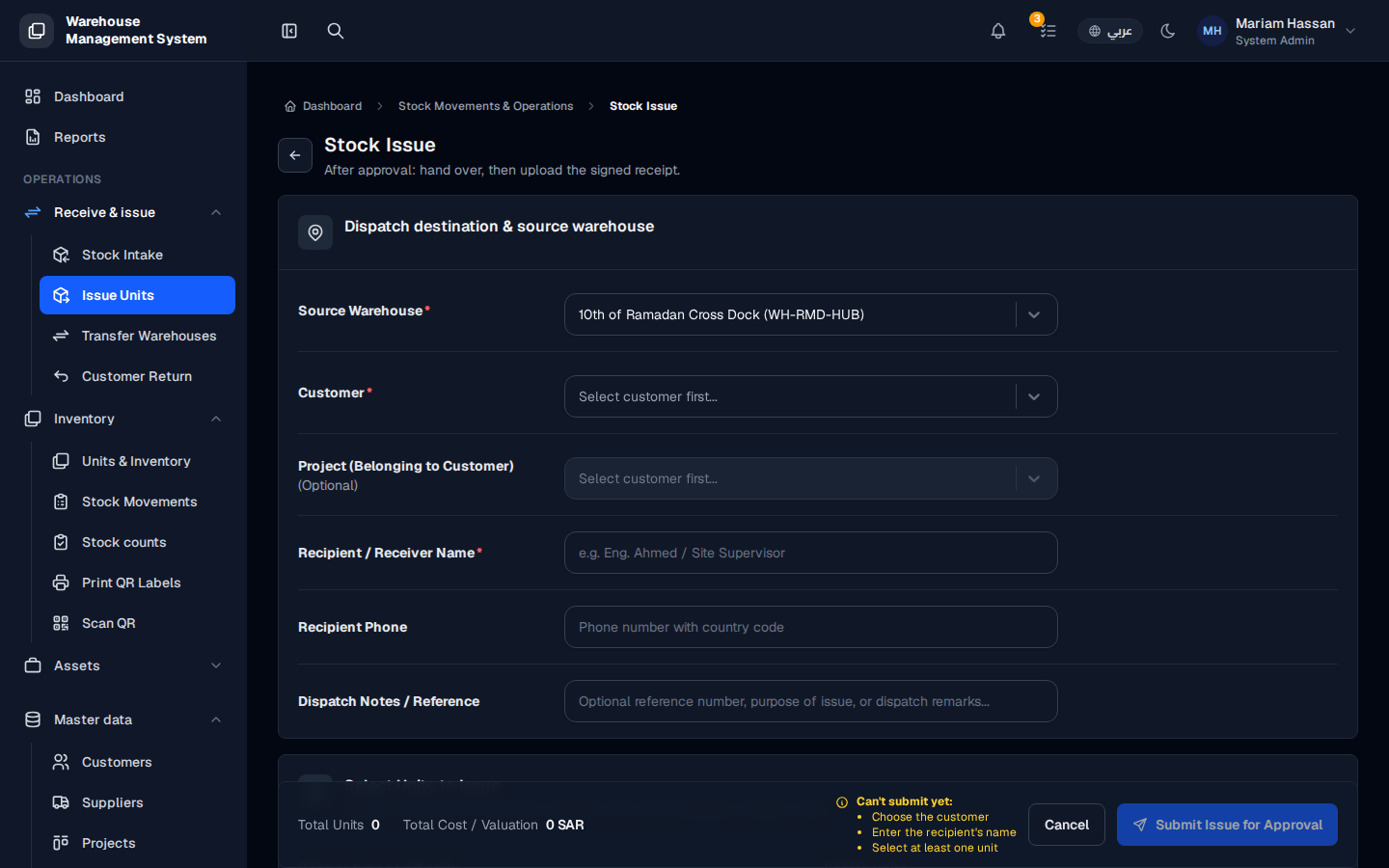Screen dimensions: 1389x868
Task: Open Stock Intake in sidebar
Action: click(x=137, y=255)
